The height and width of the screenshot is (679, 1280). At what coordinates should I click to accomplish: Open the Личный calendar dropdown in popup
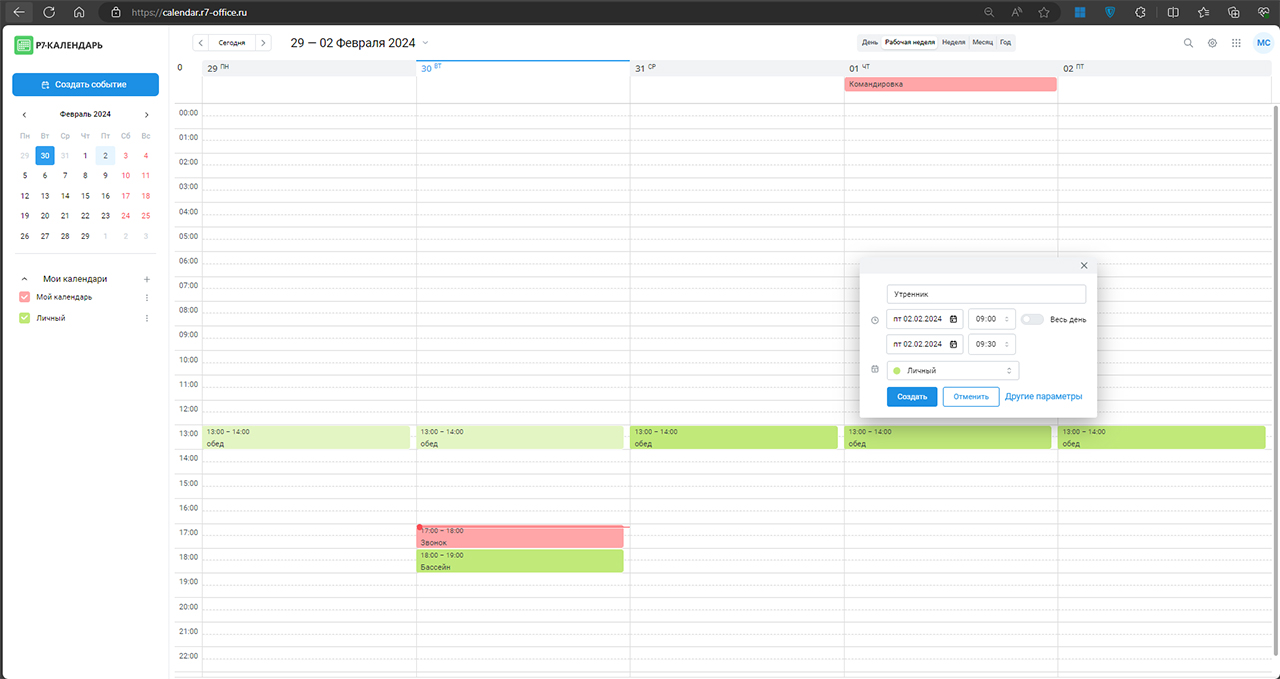pos(953,371)
